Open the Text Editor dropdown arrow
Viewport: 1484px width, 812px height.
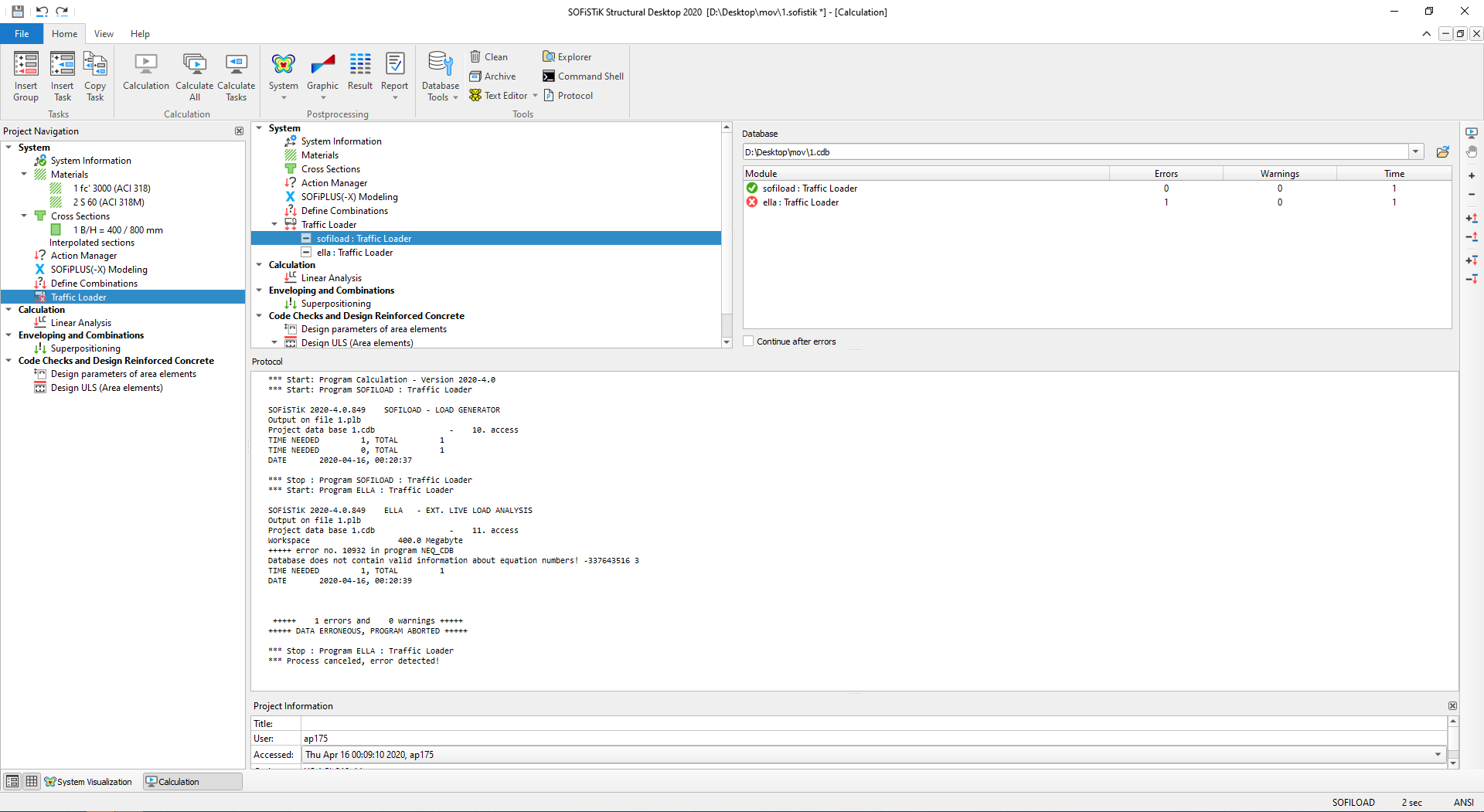pos(535,96)
